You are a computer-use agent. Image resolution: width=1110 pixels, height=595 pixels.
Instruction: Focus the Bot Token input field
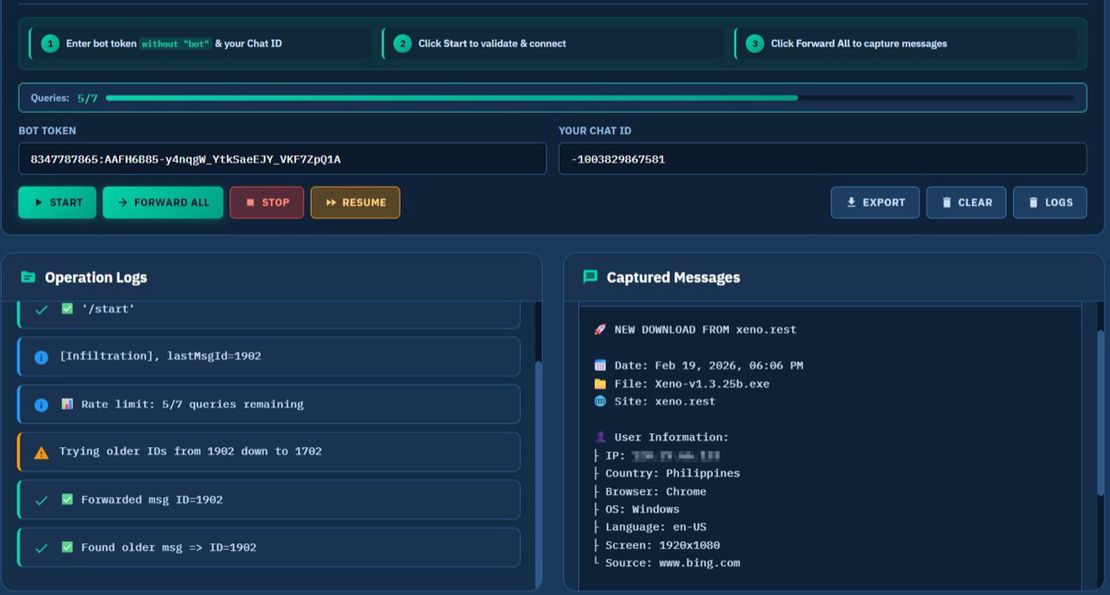click(282, 159)
